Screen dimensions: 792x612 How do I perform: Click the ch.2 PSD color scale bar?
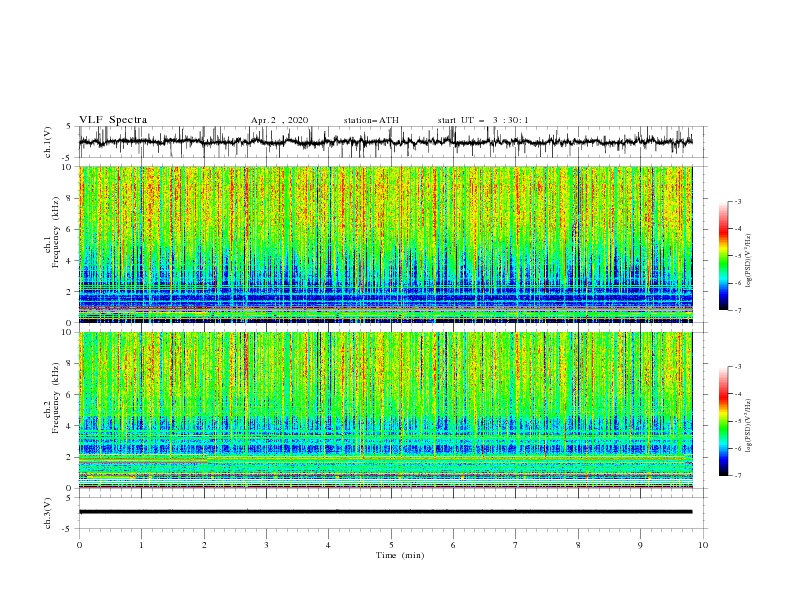(723, 421)
